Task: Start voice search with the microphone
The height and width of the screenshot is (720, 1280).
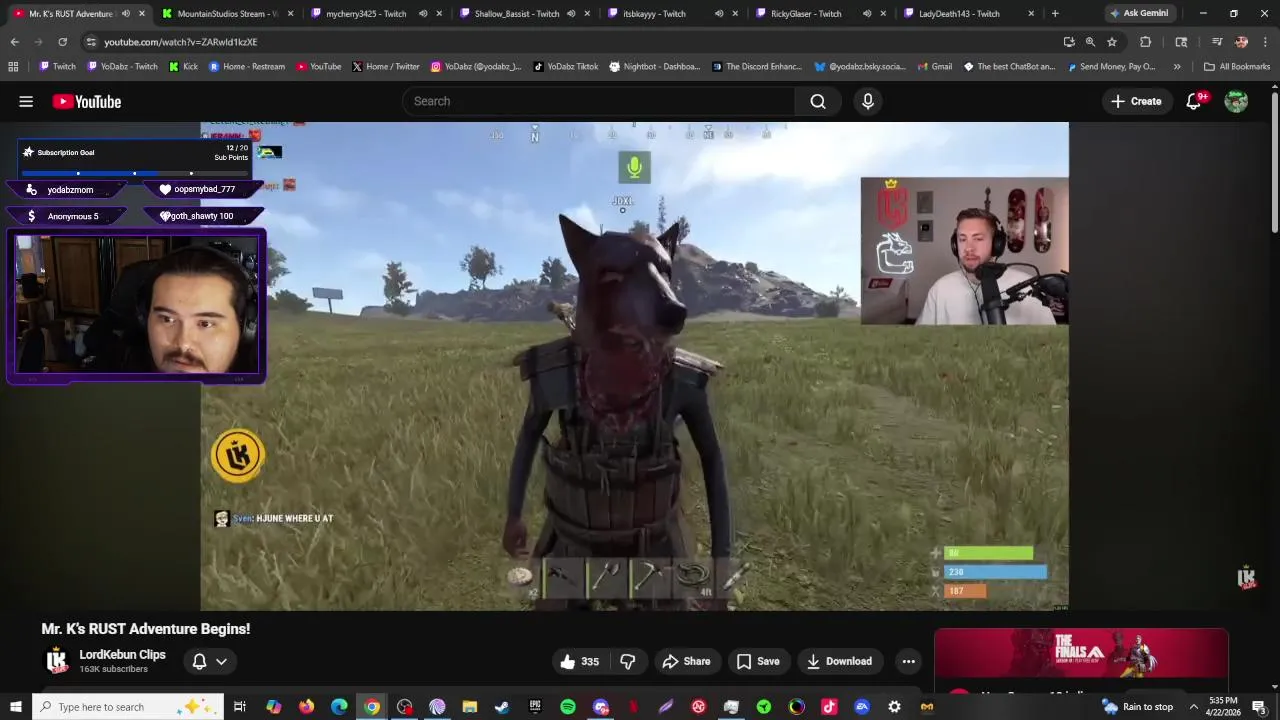Action: [868, 101]
